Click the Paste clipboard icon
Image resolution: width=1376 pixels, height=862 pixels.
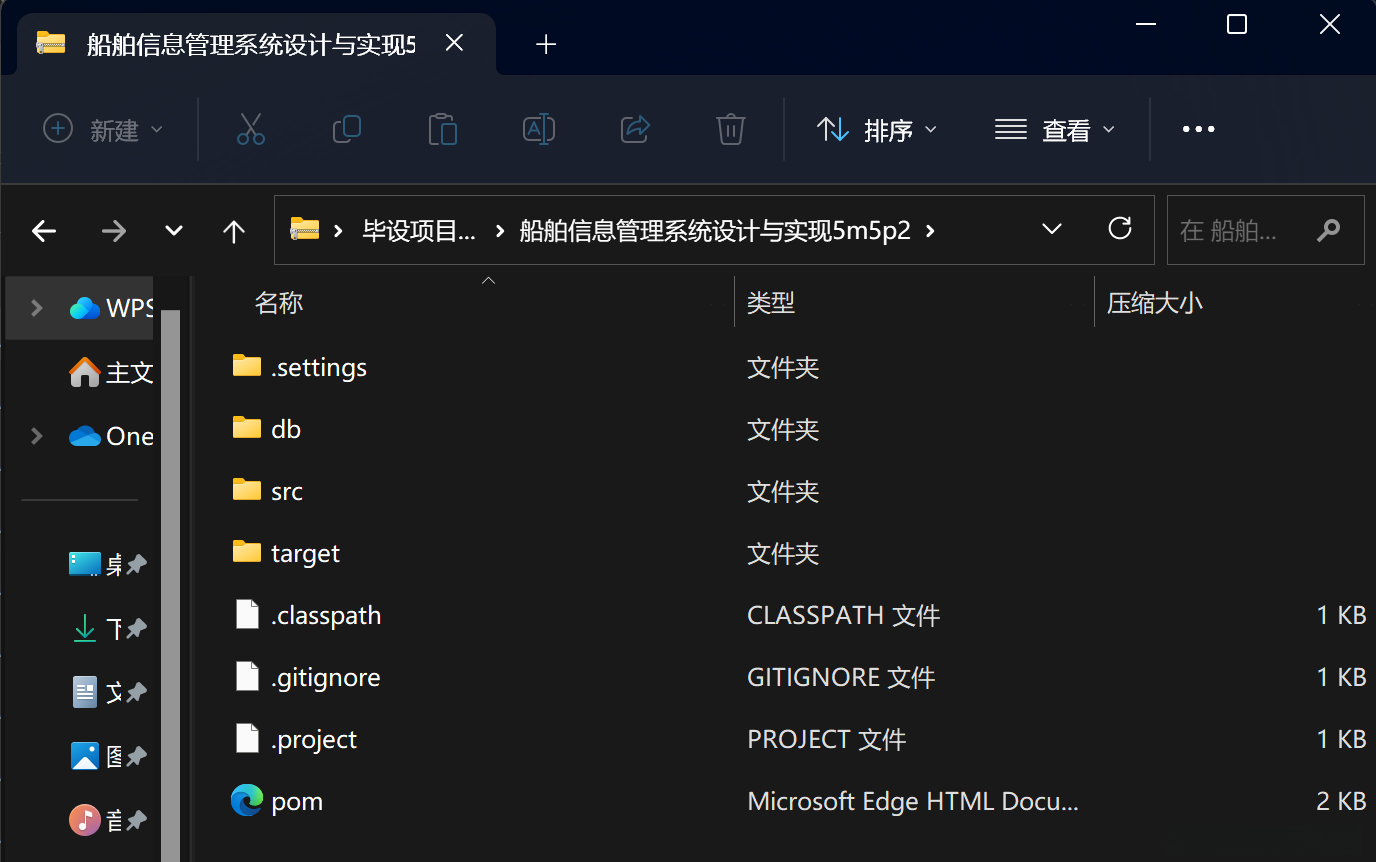(x=442, y=129)
